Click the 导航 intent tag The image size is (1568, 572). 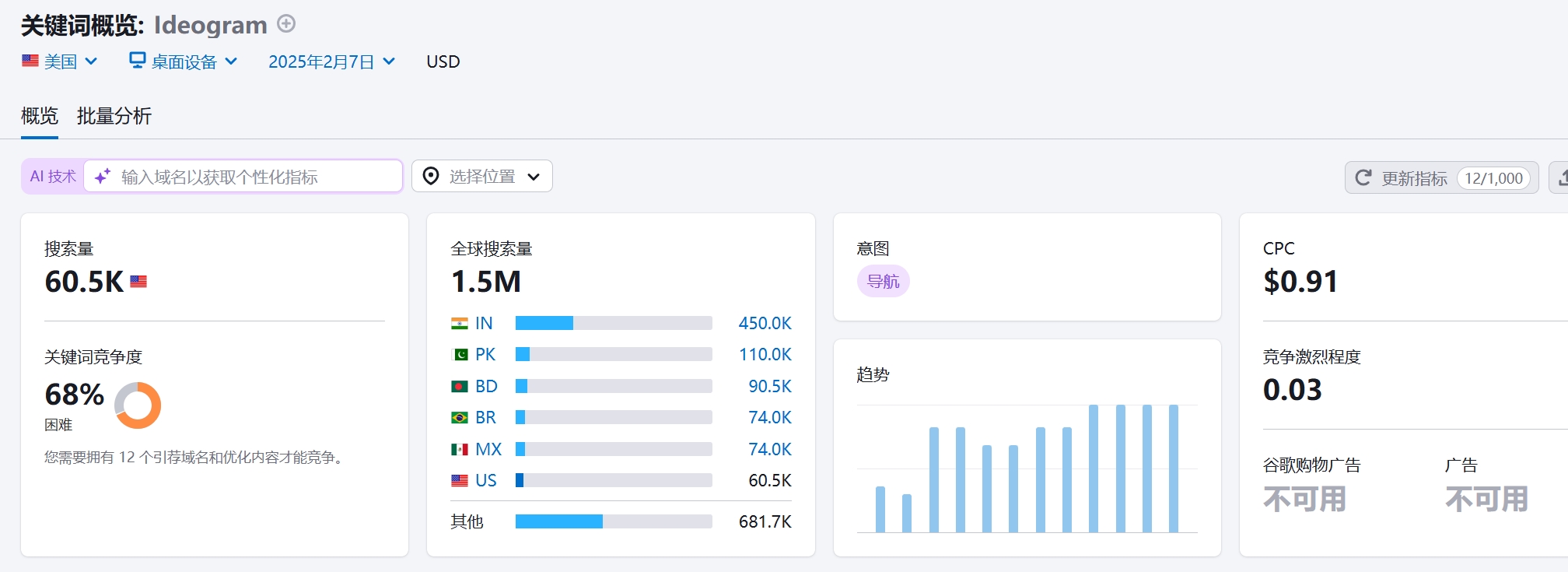pos(884,281)
